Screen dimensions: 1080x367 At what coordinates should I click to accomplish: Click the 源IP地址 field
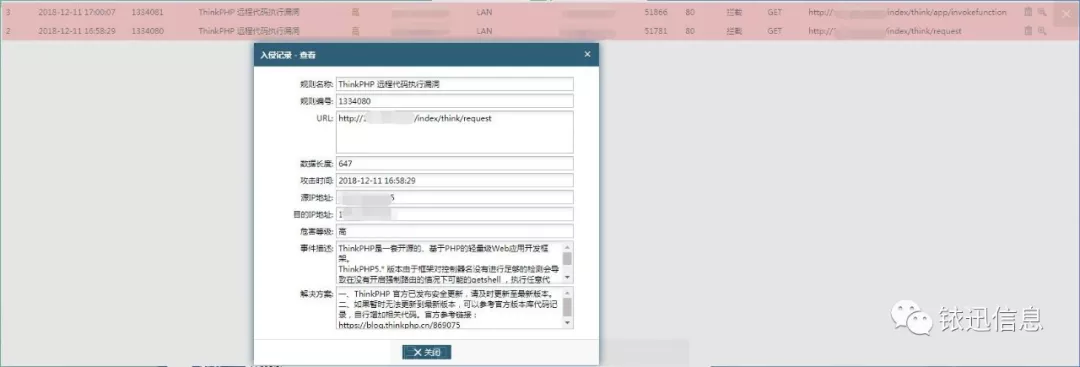pos(455,198)
